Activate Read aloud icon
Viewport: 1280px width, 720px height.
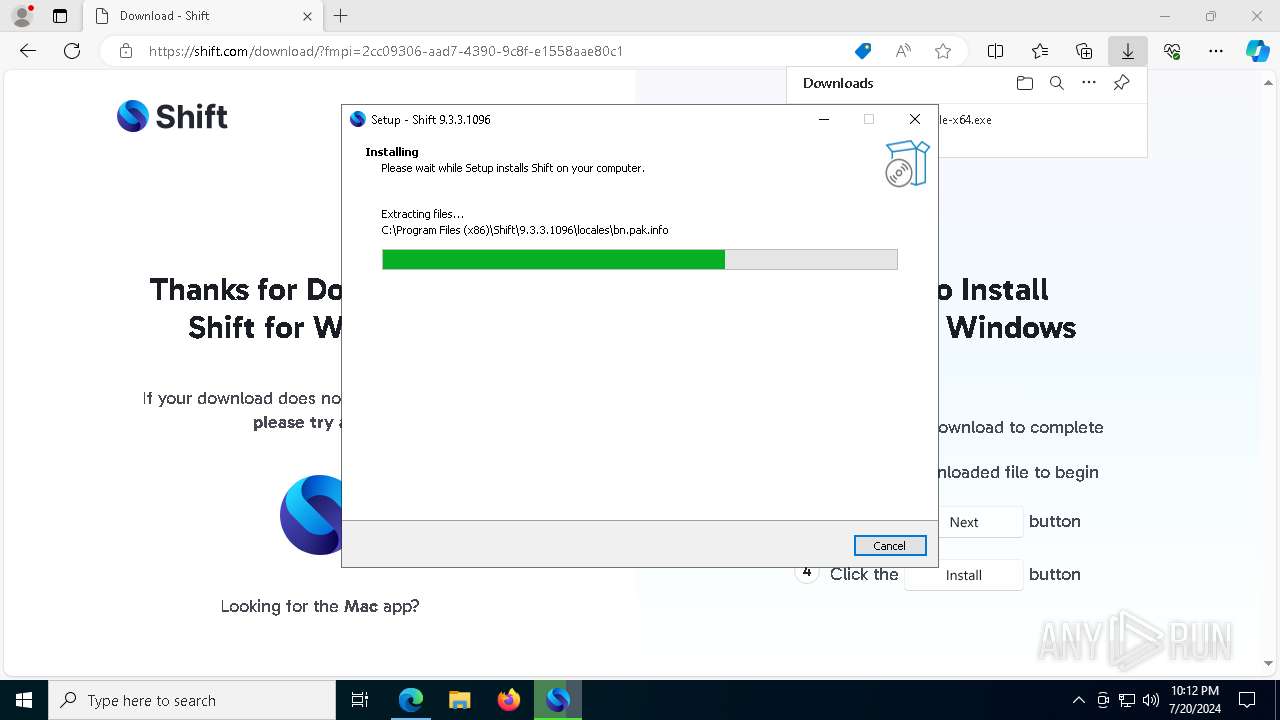pos(903,51)
